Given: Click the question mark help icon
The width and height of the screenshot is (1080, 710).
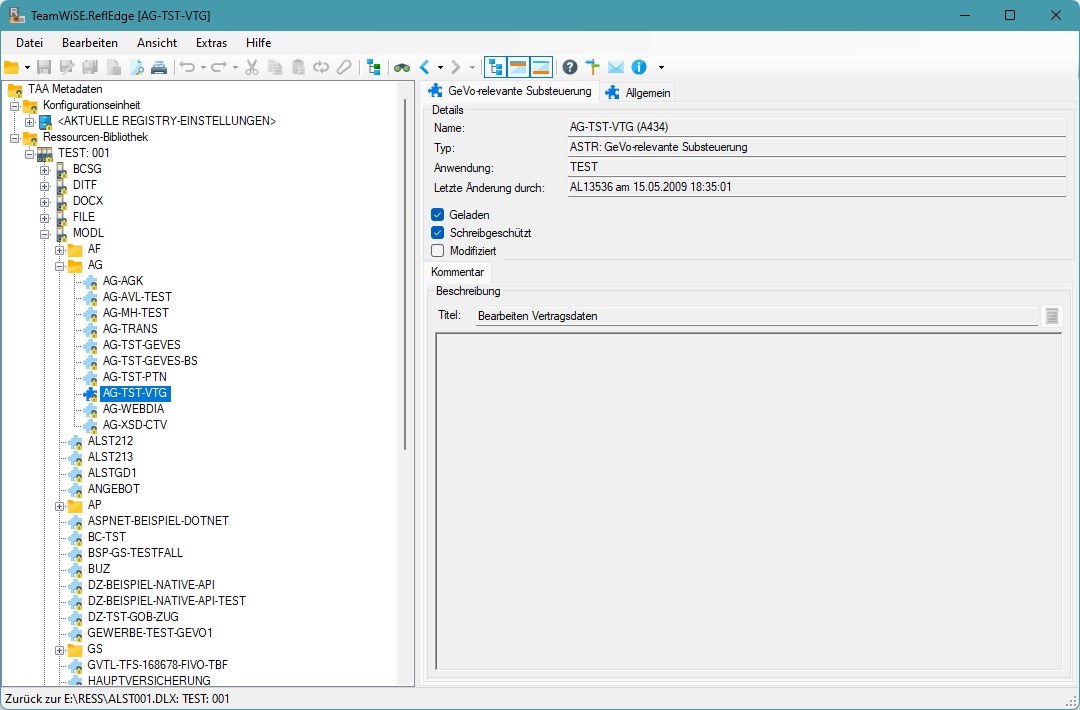Looking at the screenshot, I should (570, 67).
